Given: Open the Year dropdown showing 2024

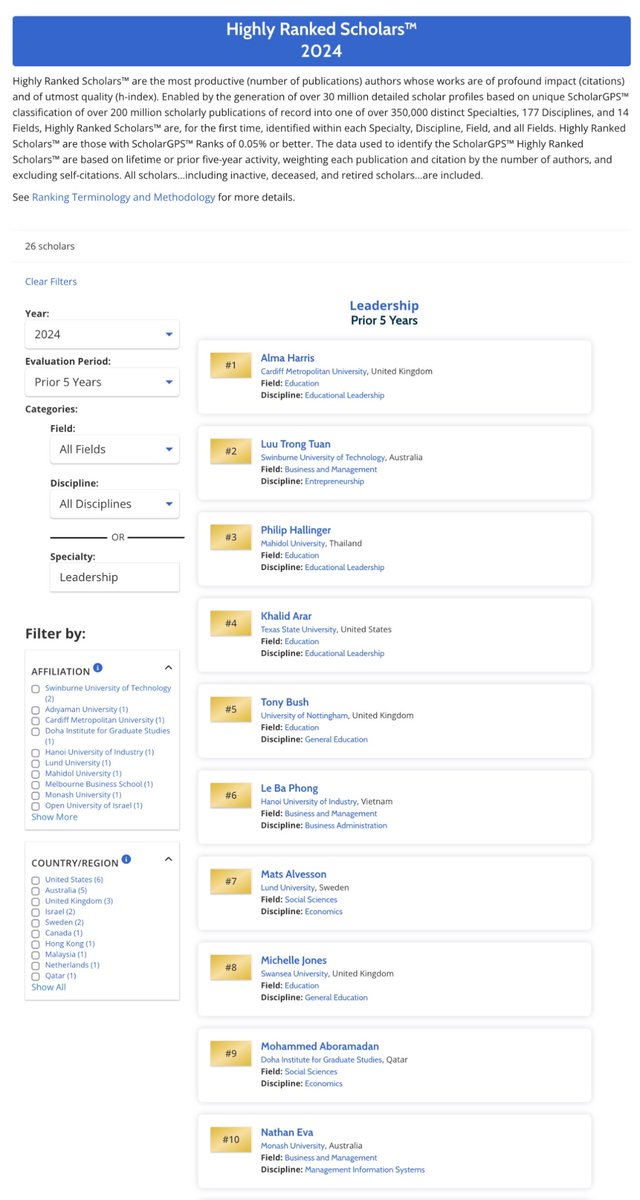Looking at the screenshot, I should point(102,334).
